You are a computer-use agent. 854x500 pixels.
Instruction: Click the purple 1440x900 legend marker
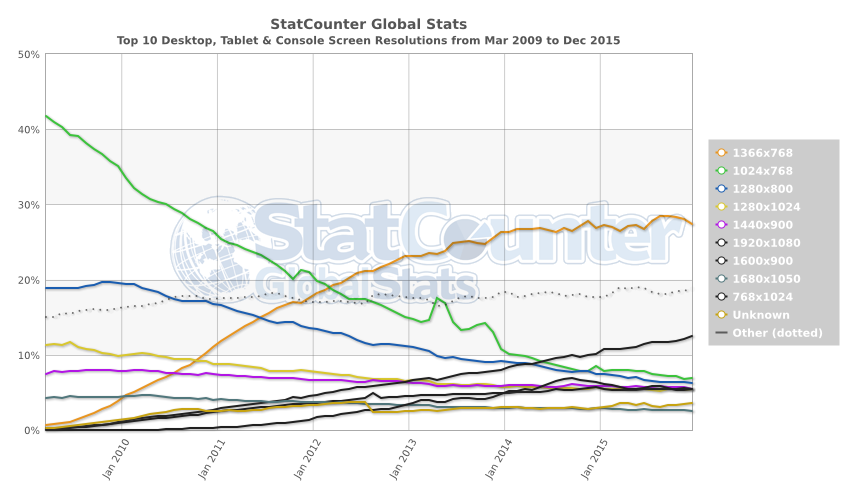pyautogui.click(x=722, y=224)
